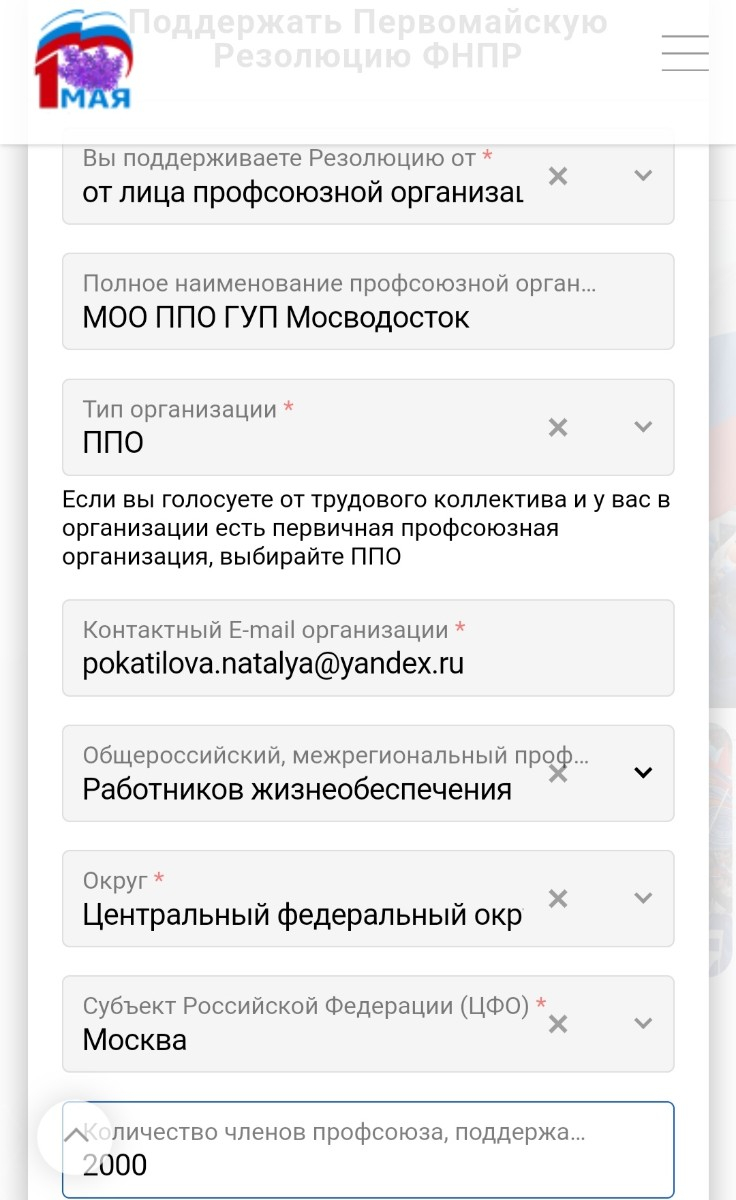Viewport: 736px width, 1200px height.
Task: Clear the Работников жизнеобеспечения union selection
Action: pos(558,773)
